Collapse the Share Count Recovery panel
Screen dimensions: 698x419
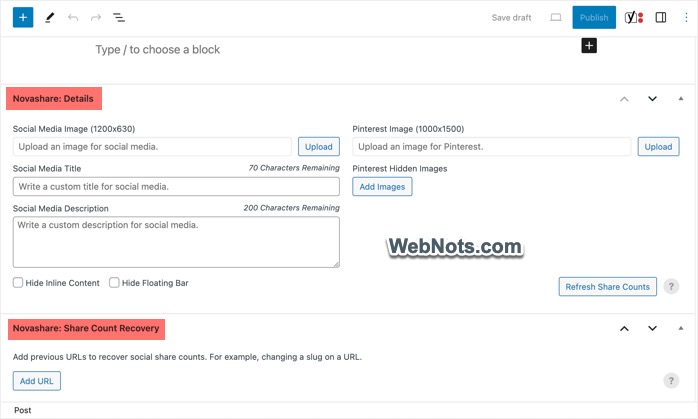click(x=681, y=329)
